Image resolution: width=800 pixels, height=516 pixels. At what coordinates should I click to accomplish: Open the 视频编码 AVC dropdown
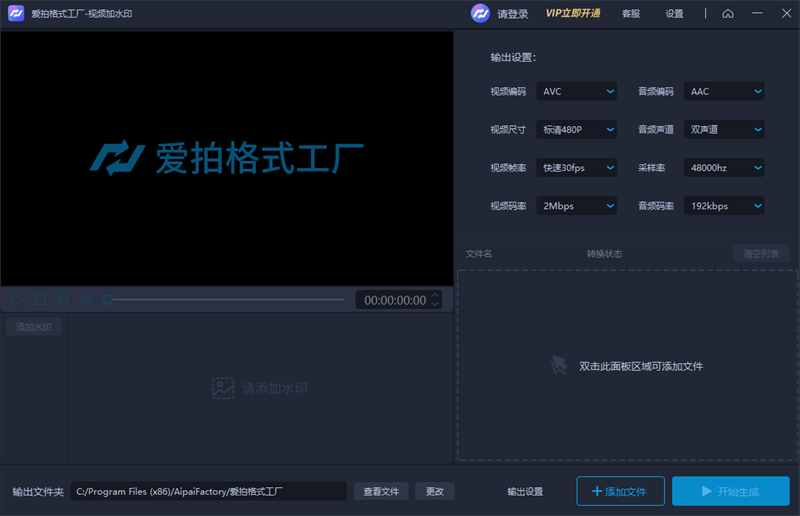coord(577,91)
